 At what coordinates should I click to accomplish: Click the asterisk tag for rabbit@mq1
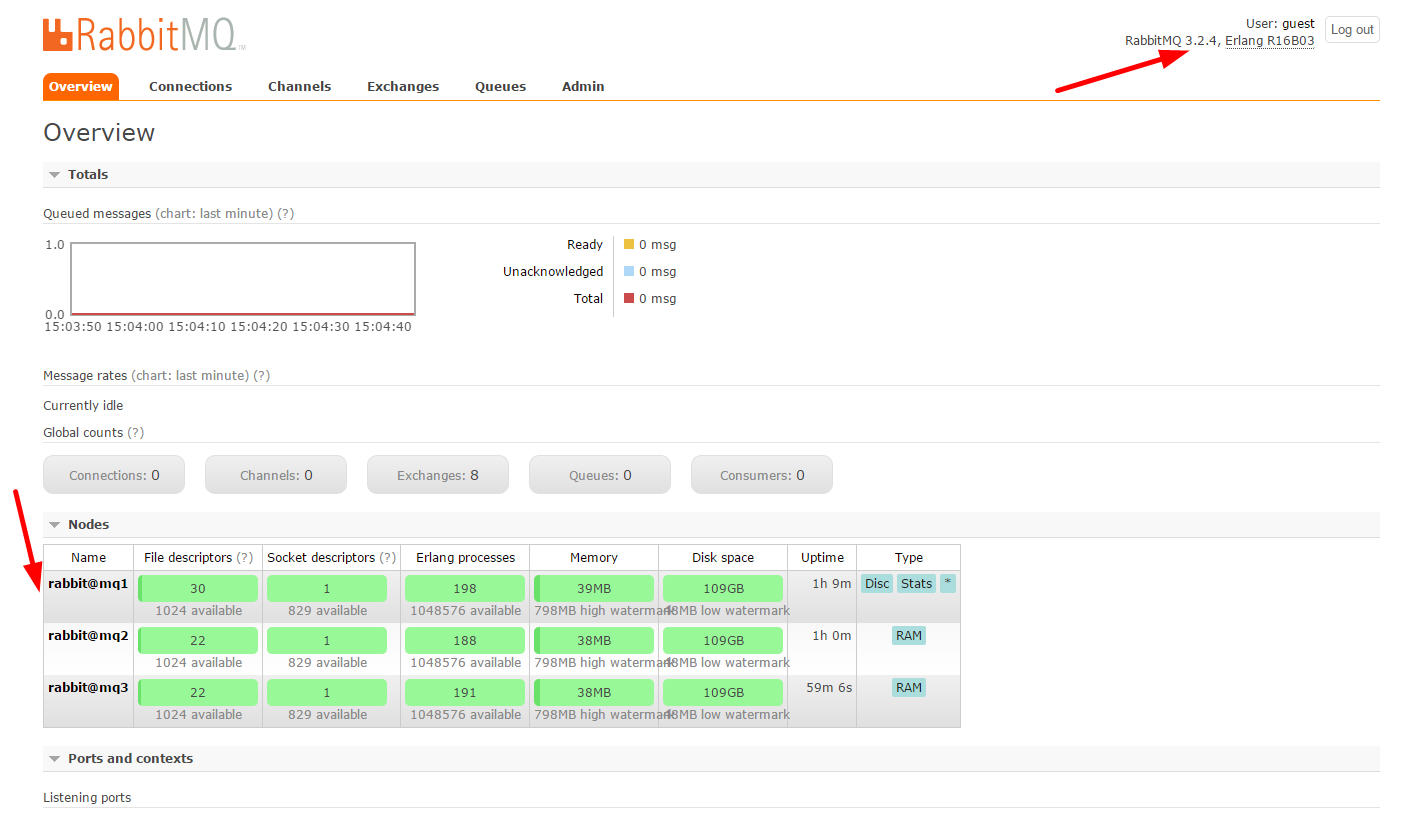948,584
